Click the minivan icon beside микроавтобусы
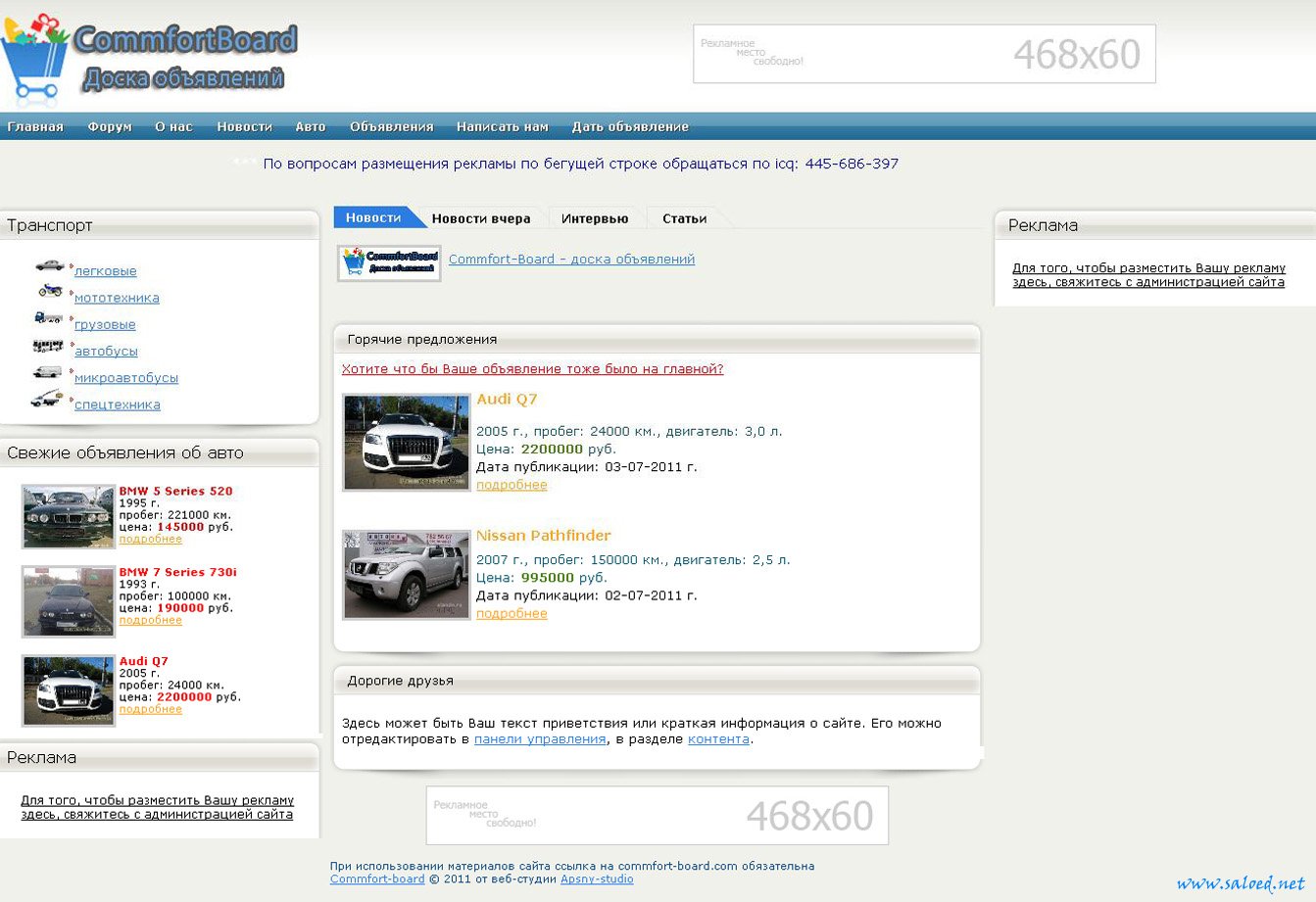The image size is (1316, 902). [47, 371]
